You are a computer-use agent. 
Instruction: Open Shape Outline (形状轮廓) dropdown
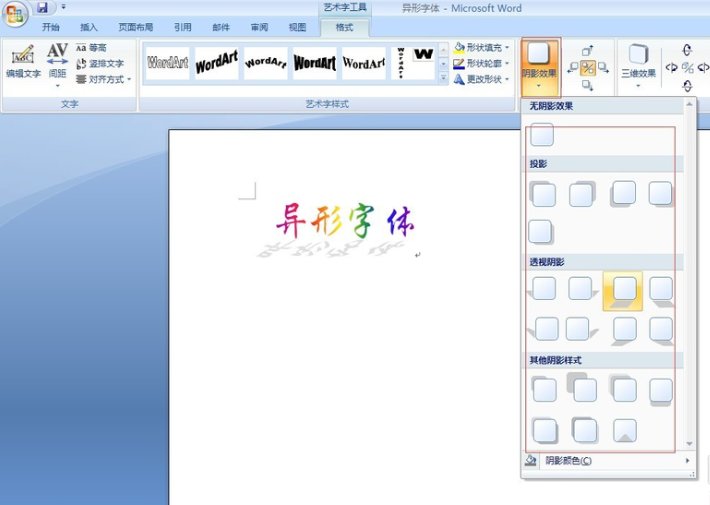pos(481,63)
